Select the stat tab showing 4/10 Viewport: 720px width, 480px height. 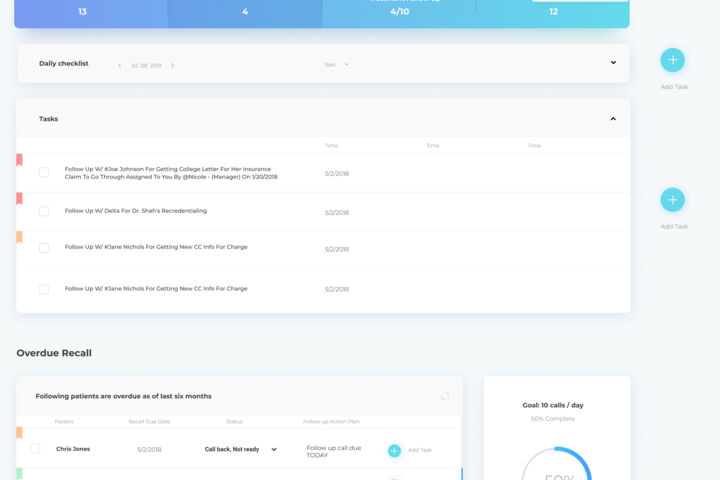coord(399,12)
